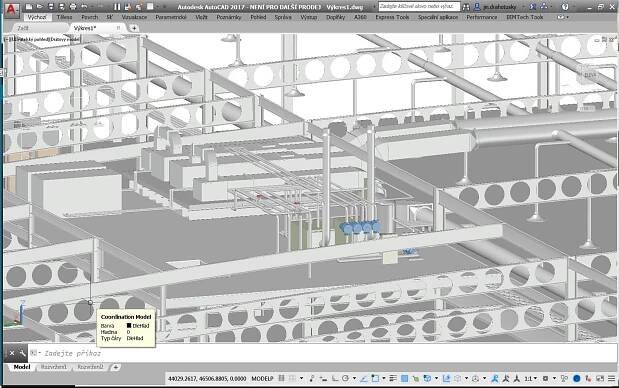Add new drawing tab with plus button
619x388 pixels.
pyautogui.click(x=134, y=28)
